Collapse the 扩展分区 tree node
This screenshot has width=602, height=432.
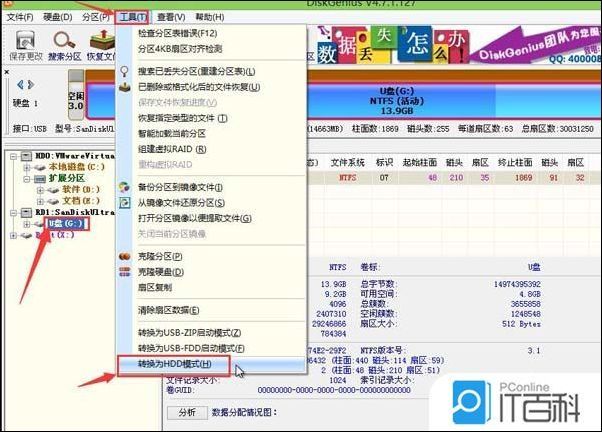27,179
